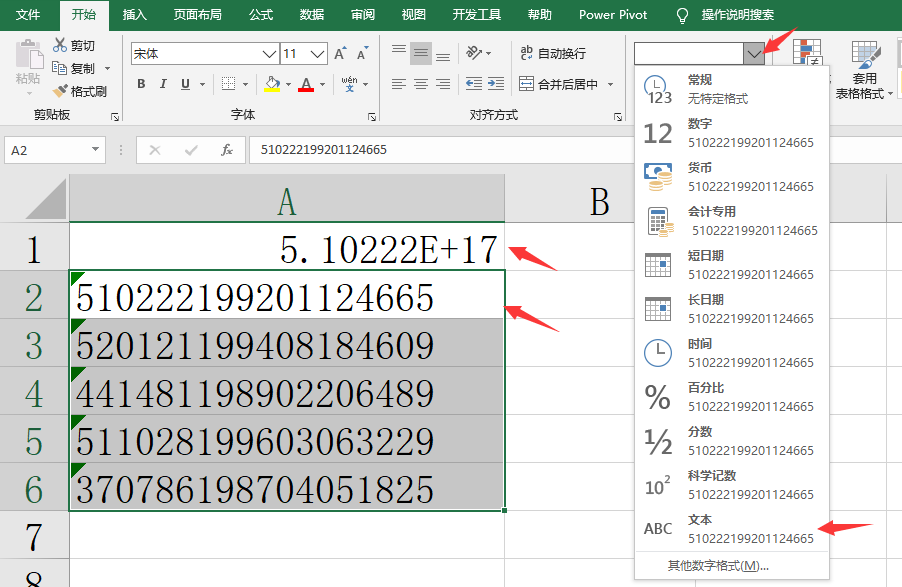This screenshot has width=902, height=587.
Task: Click Merge and Center (合并后居中)
Action: (559, 84)
